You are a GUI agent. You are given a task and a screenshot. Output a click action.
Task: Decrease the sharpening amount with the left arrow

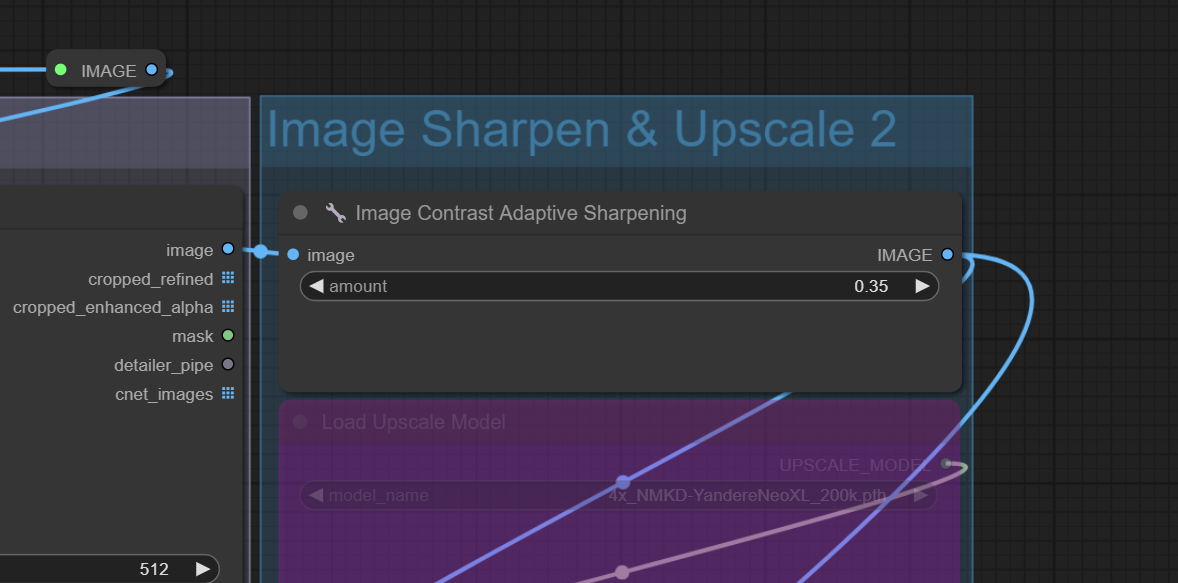[x=316, y=287]
